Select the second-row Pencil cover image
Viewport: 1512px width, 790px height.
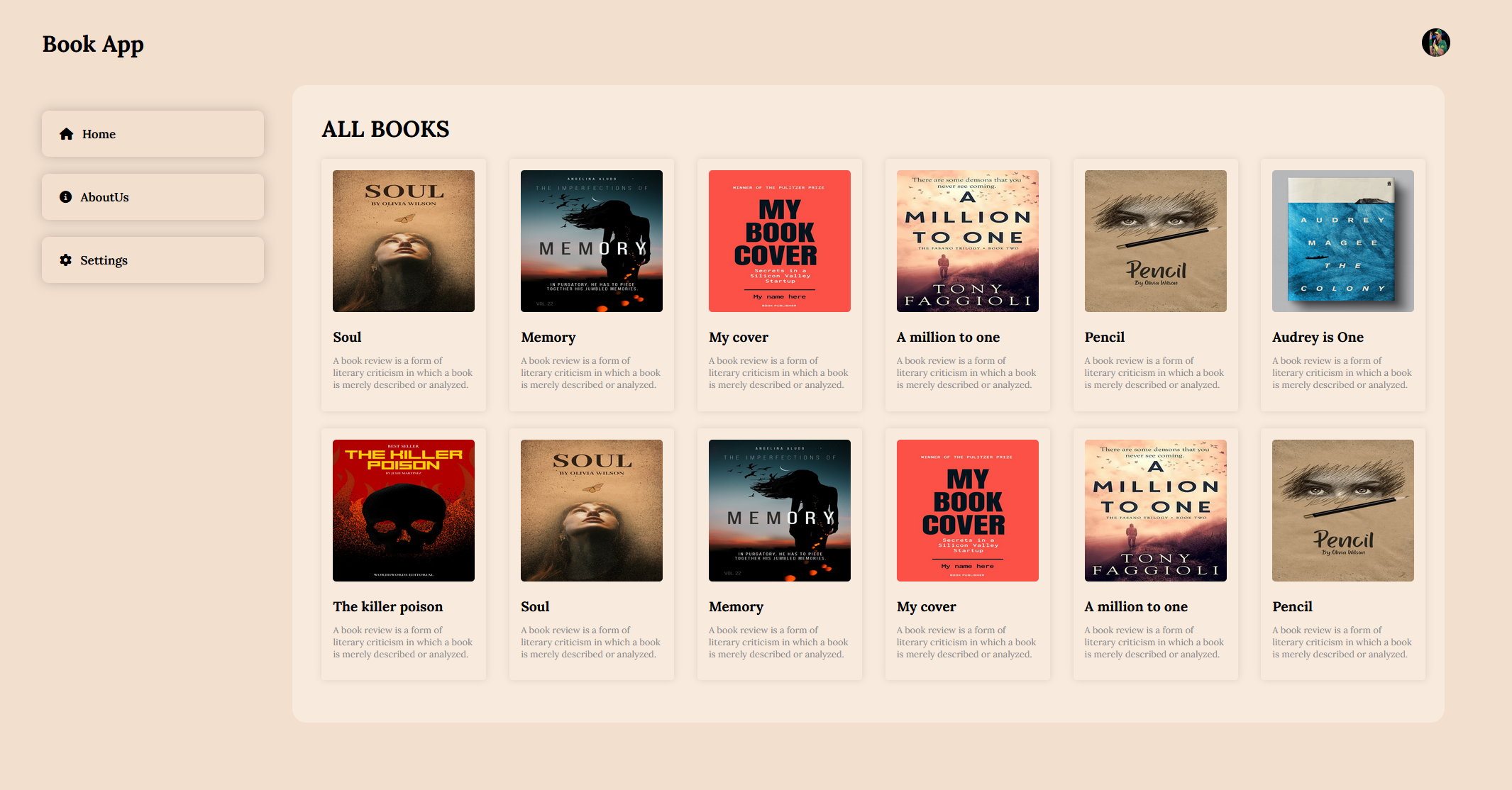click(1342, 511)
